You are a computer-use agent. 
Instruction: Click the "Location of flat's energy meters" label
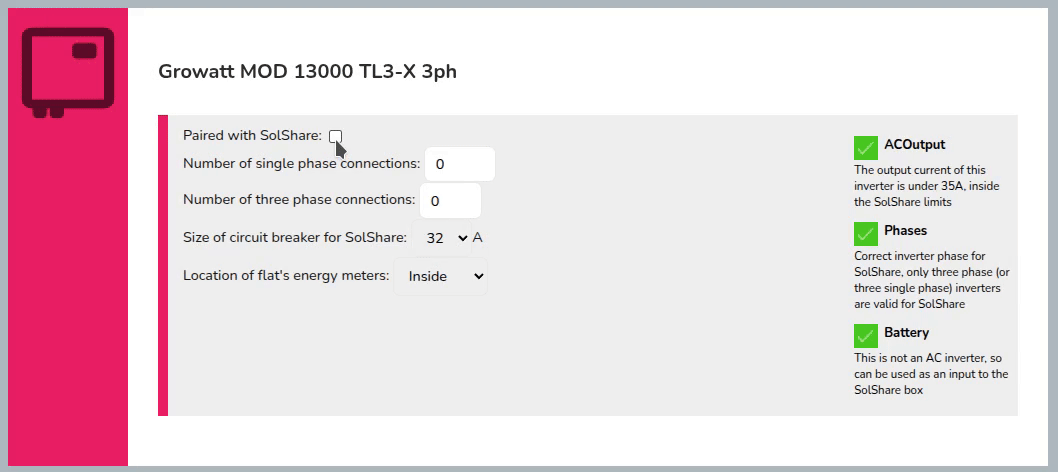pos(286,275)
